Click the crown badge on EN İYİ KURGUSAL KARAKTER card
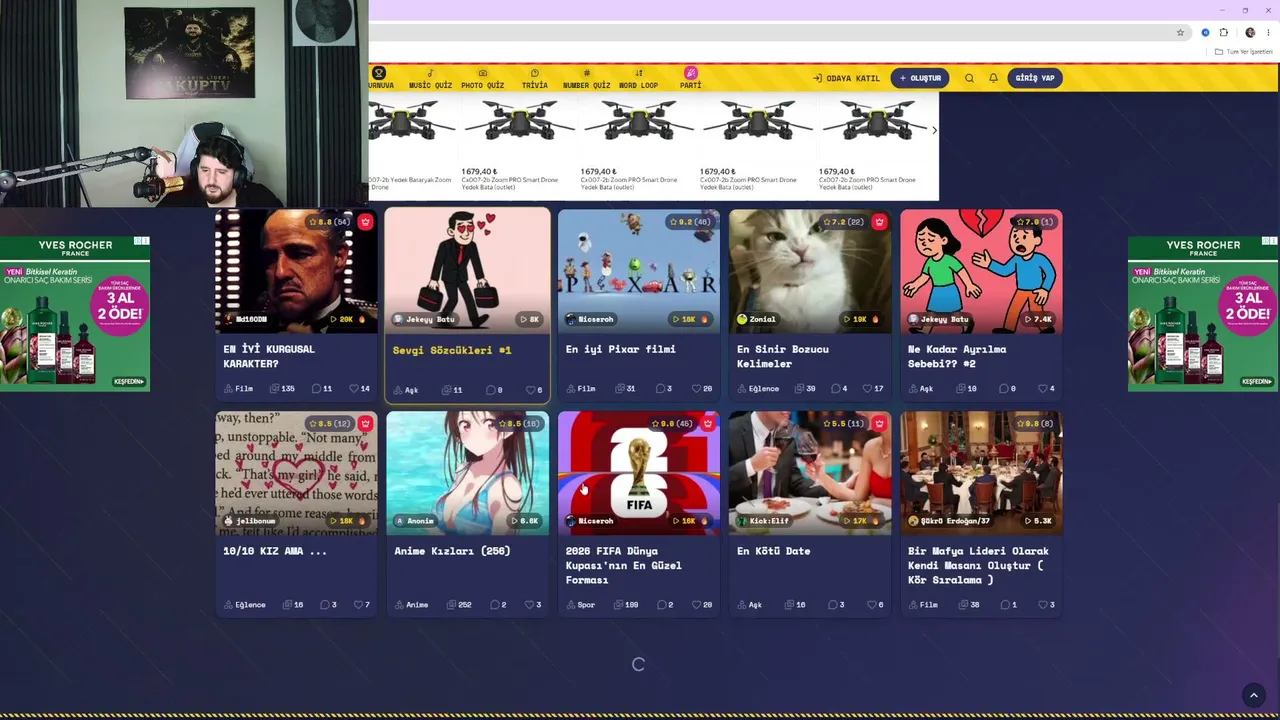Image resolution: width=1280 pixels, height=720 pixels. pos(365,222)
